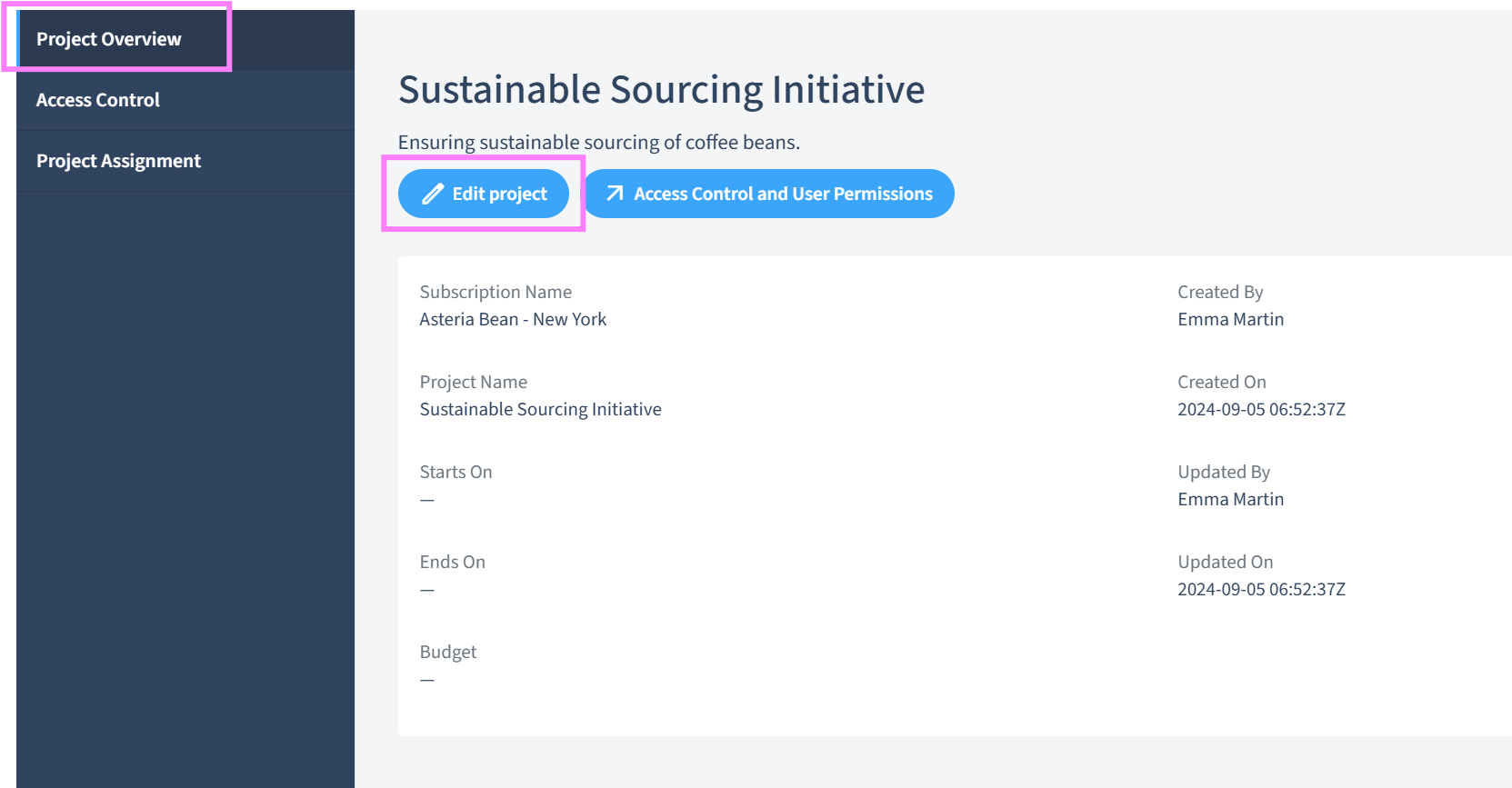Click the dash value under Budget
Screen dimensions: 1512x788
pyautogui.click(x=427, y=680)
